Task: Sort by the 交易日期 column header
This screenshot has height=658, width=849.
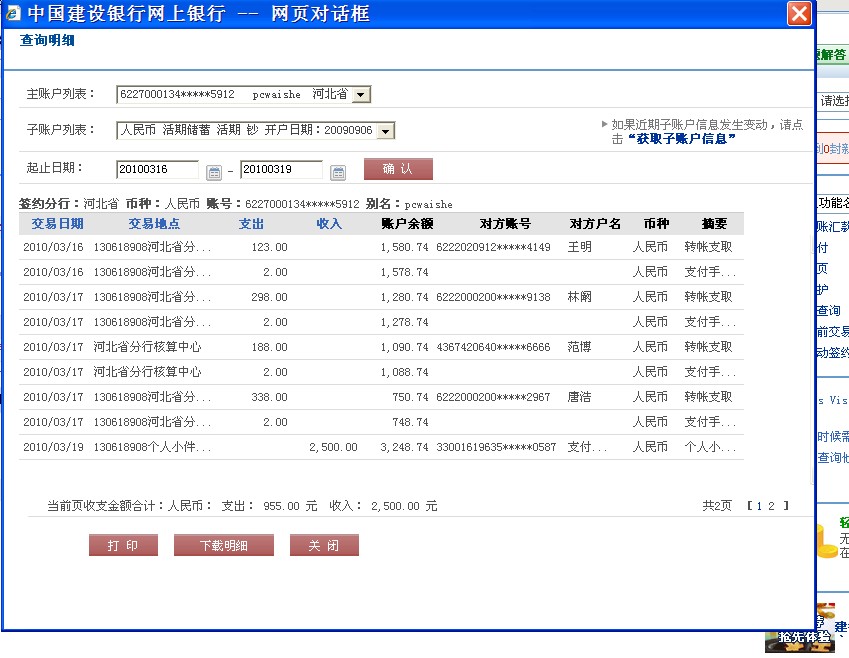Action: tap(57, 224)
